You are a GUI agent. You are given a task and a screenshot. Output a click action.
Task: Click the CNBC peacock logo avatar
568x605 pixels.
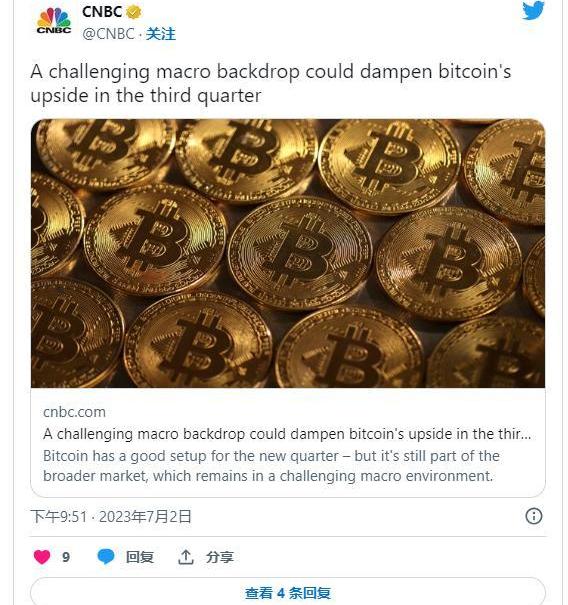(54, 21)
